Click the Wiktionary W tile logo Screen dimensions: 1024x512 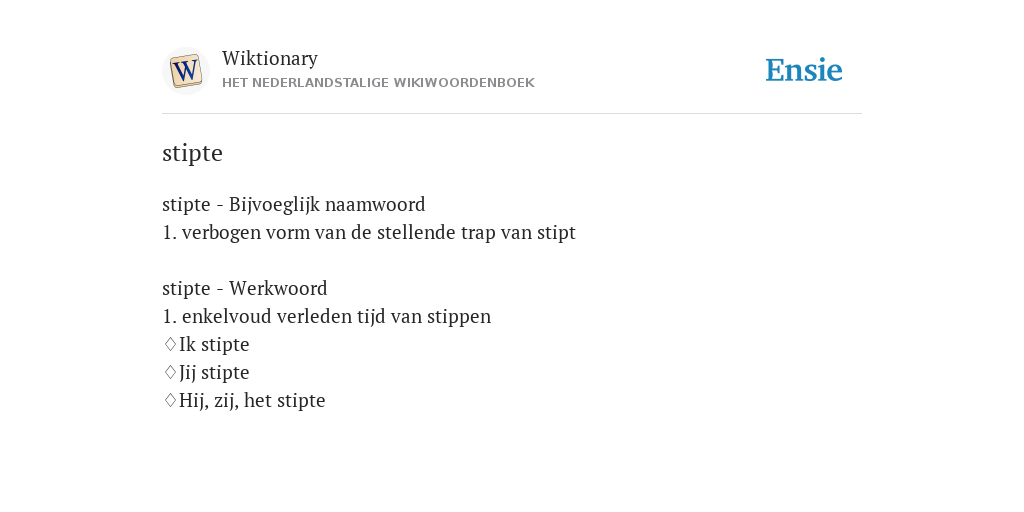pyautogui.click(x=185, y=71)
